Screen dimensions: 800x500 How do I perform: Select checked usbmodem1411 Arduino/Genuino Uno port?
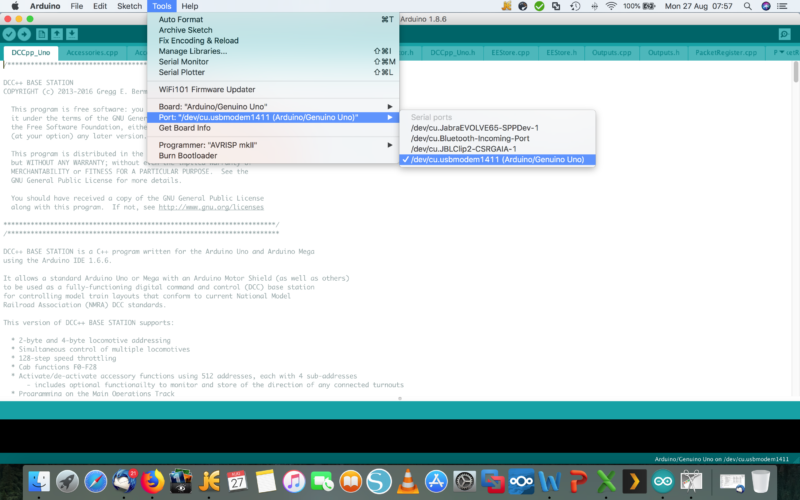(497, 160)
